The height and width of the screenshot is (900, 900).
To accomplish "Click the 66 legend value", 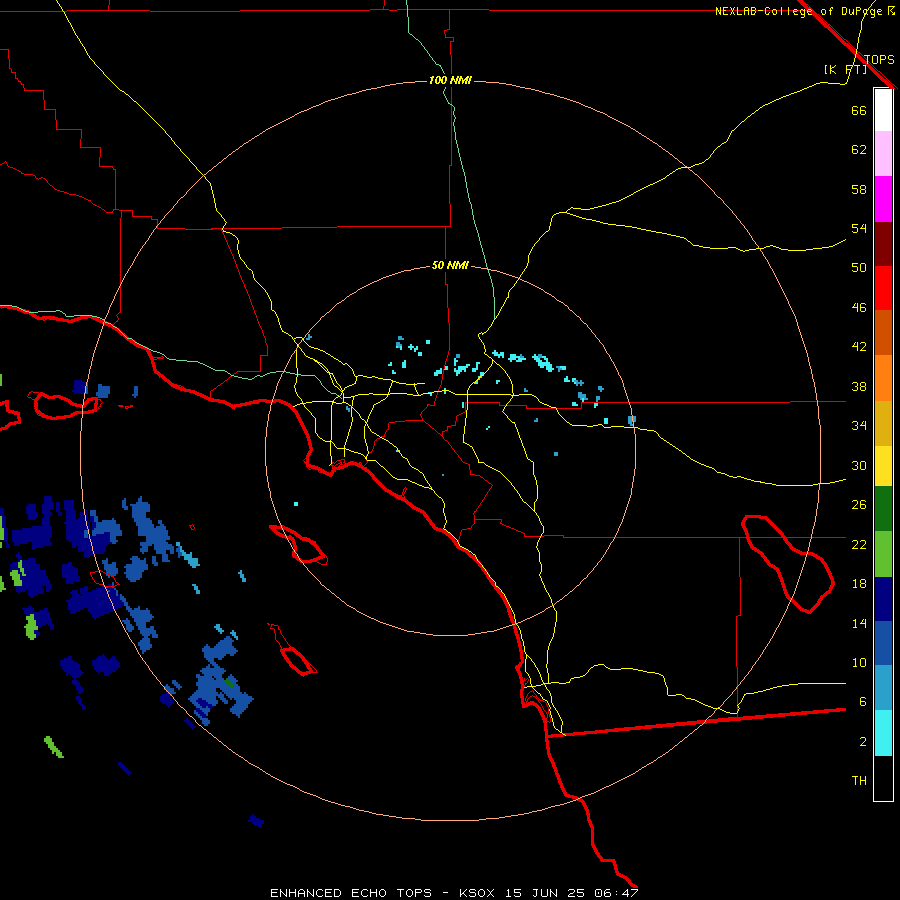I will coord(859,110).
